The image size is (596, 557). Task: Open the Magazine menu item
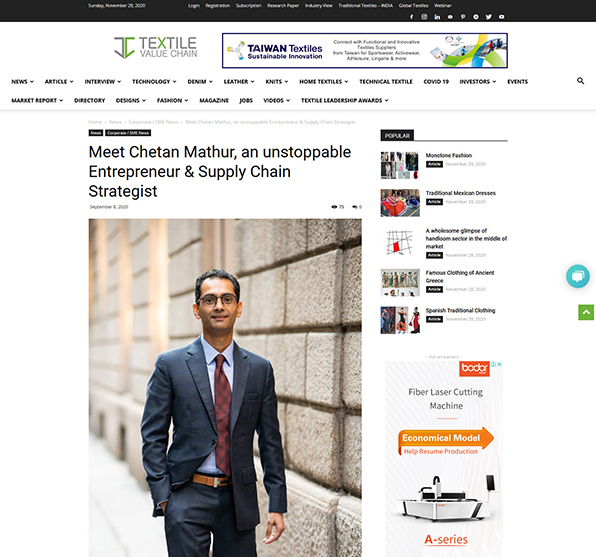(x=214, y=100)
